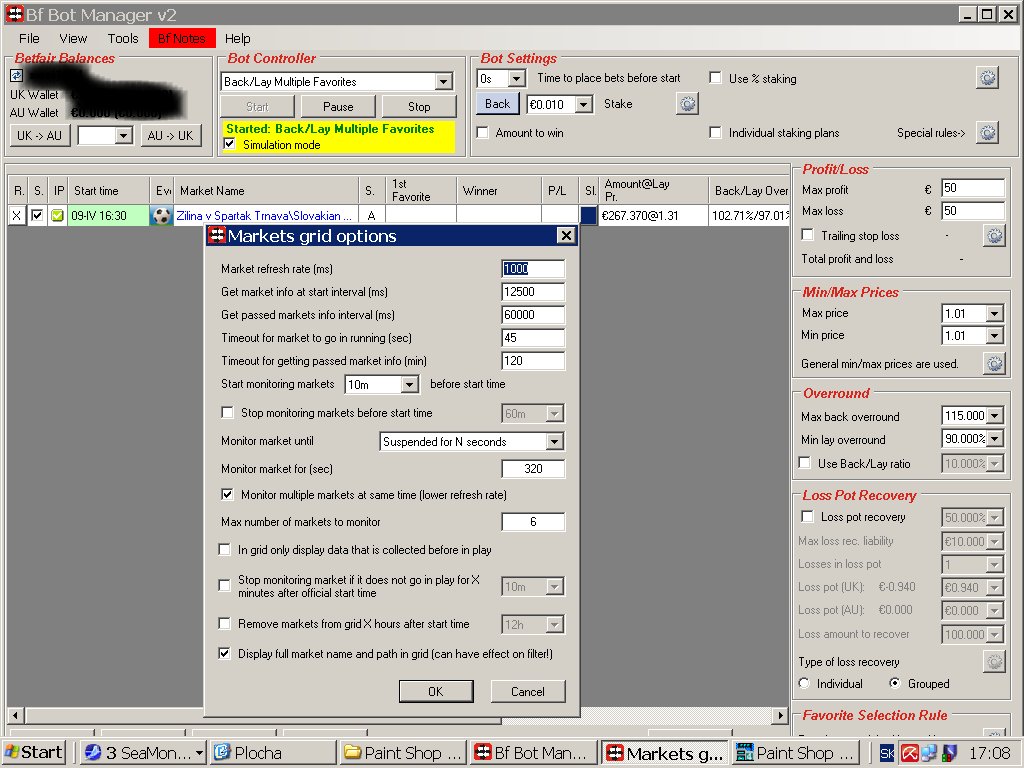1024x768 pixels.
Task: Open the Min lay overround dropdown
Action: [994, 439]
